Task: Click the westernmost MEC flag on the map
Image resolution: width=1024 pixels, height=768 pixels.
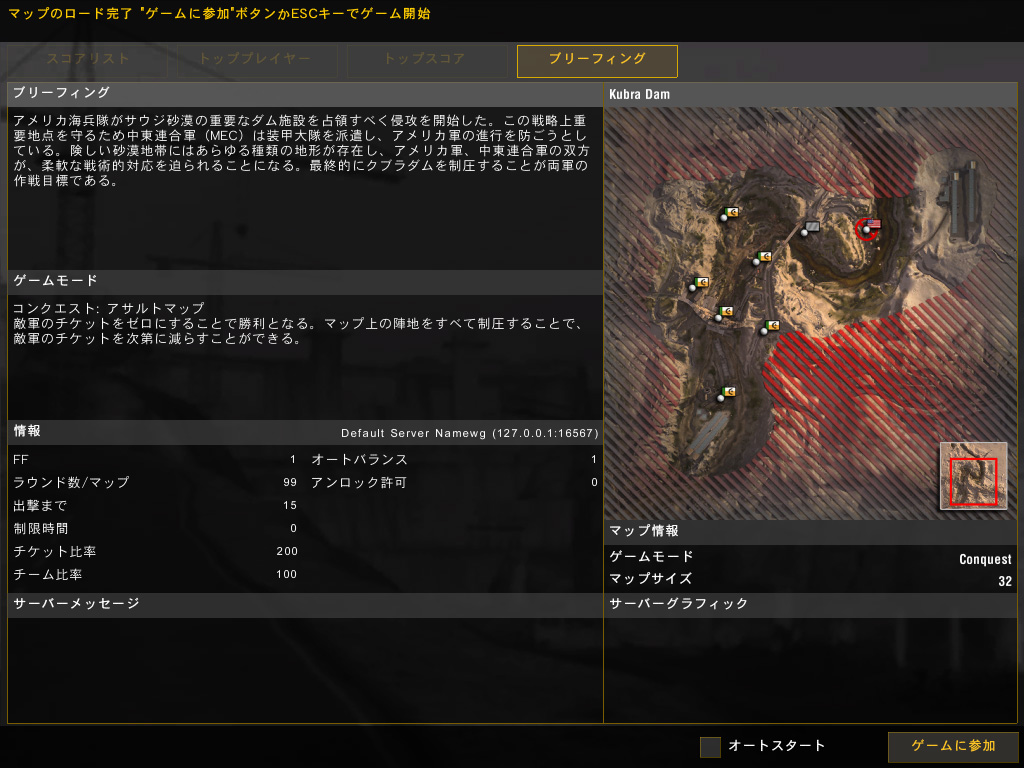Action: point(698,283)
